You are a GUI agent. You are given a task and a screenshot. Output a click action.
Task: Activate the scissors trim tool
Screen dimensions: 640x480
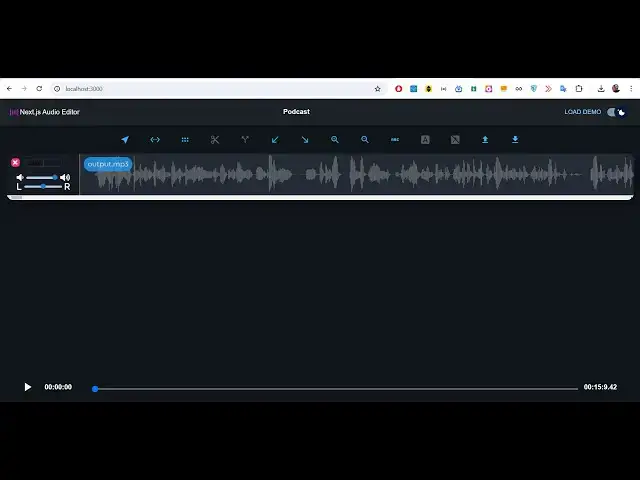pyautogui.click(x=215, y=140)
